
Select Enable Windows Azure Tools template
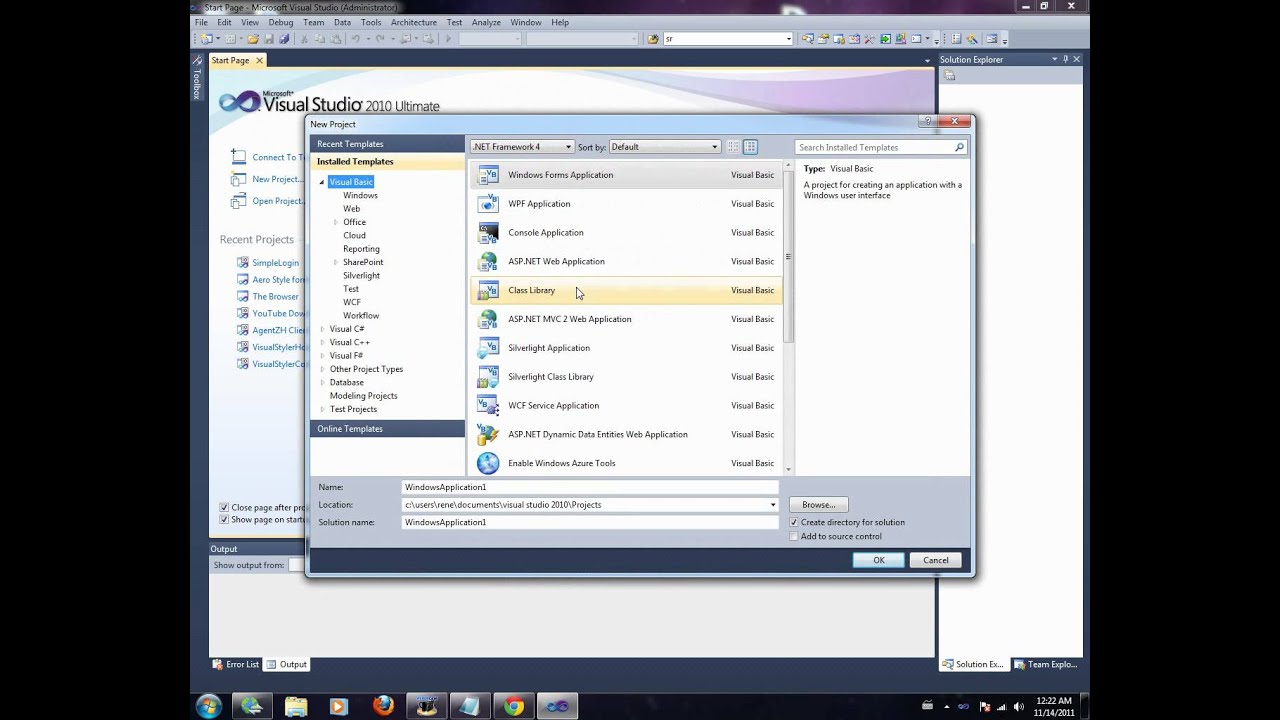pyautogui.click(x=626, y=464)
